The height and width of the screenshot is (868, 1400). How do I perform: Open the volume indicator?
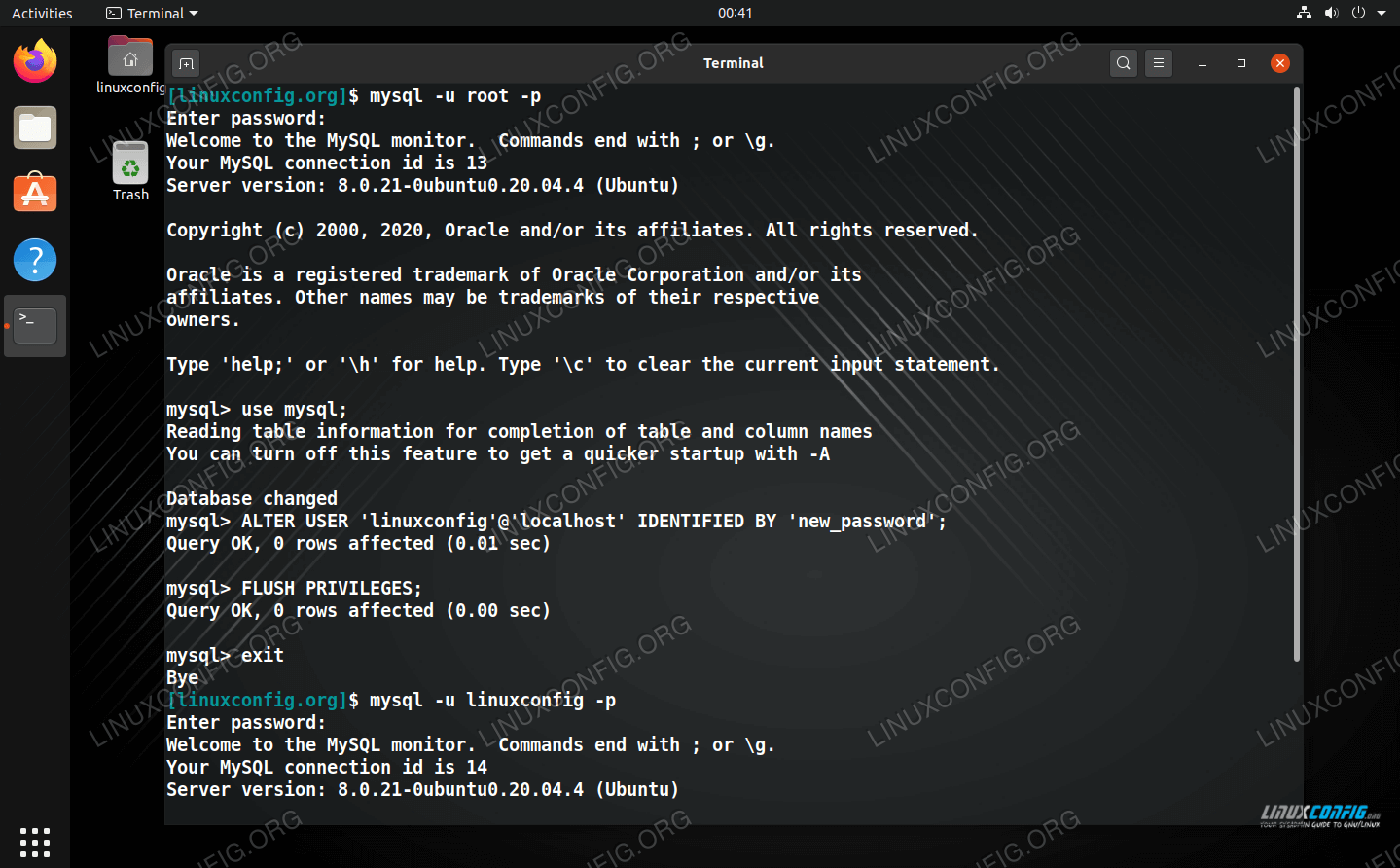1332,13
